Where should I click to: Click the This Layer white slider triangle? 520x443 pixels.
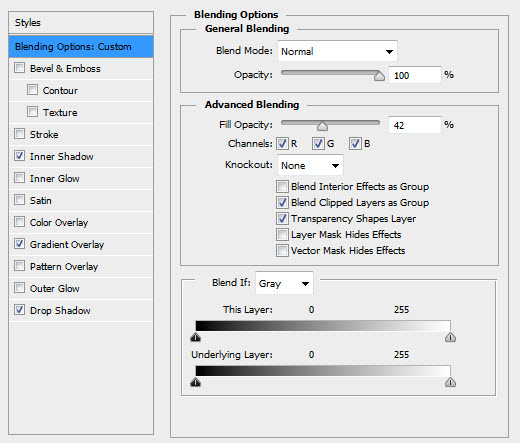[x=450, y=337]
